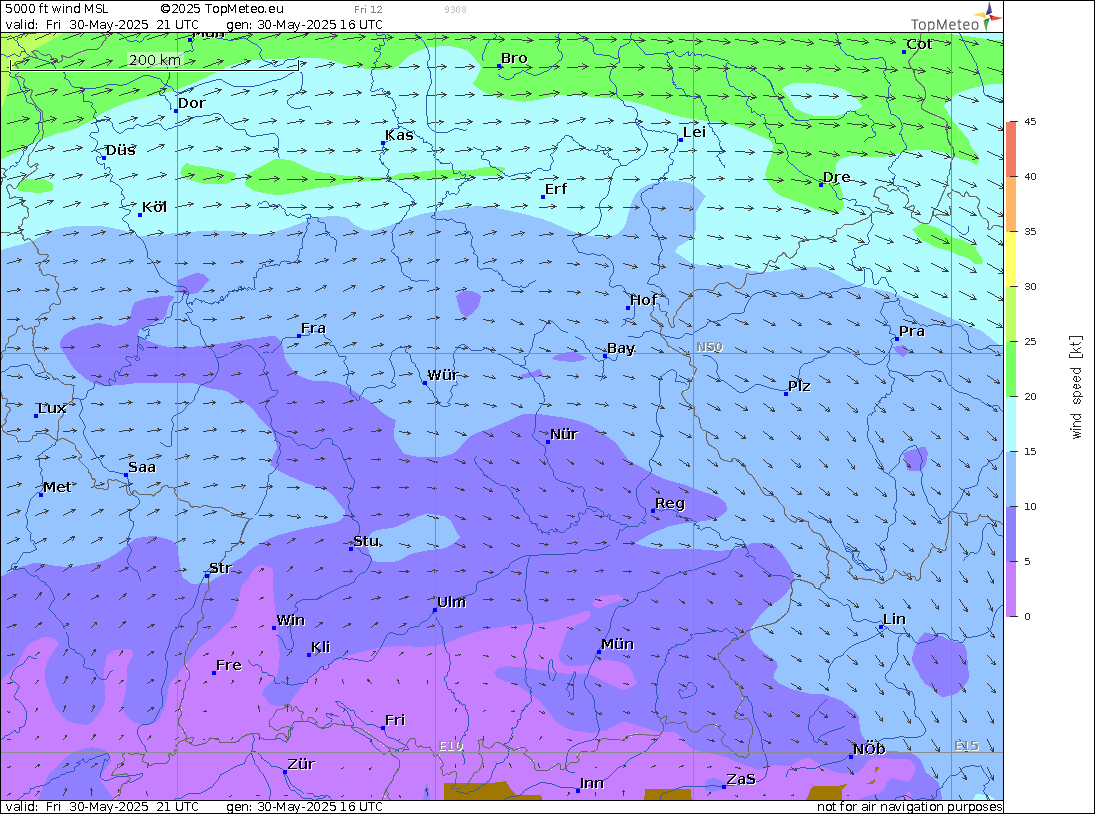Click the ©2025 TopMeteo.eu copyright text

(222, 8)
